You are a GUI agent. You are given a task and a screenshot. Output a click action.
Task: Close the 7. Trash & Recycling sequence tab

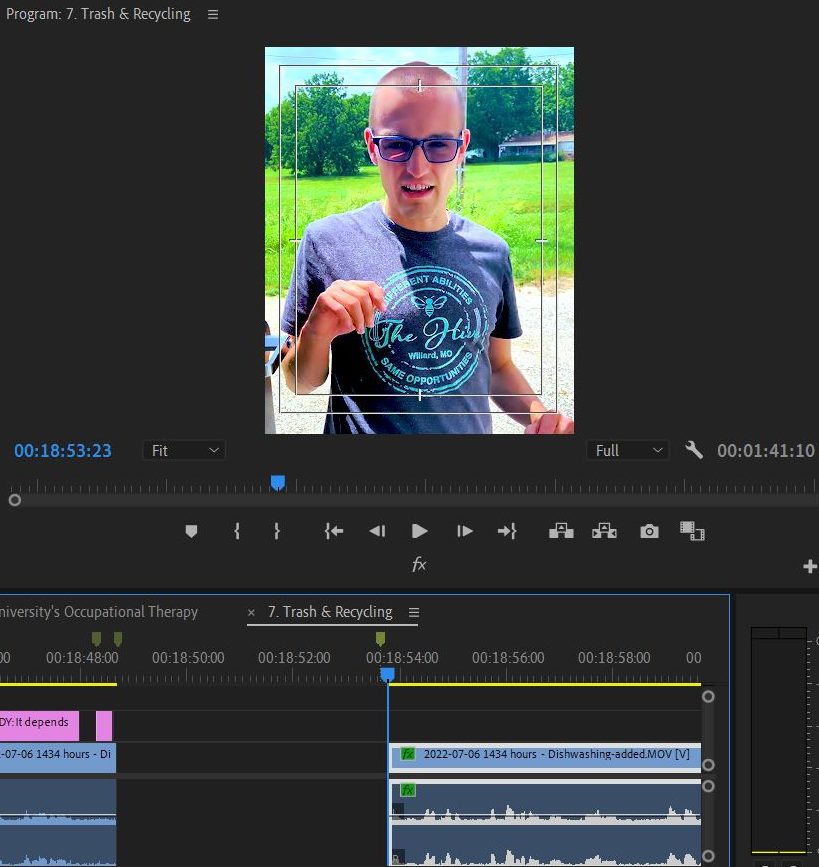coord(251,613)
